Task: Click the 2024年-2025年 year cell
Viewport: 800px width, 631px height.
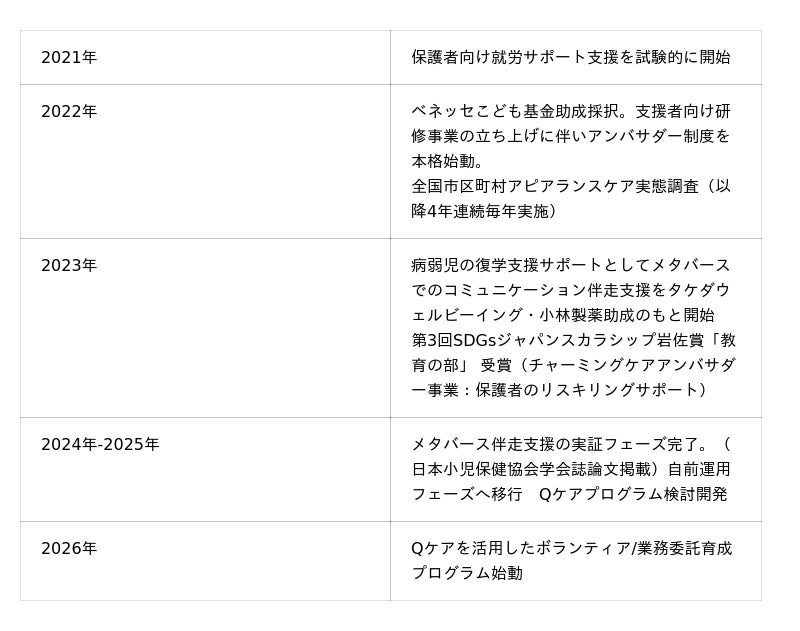Action: 100,444
